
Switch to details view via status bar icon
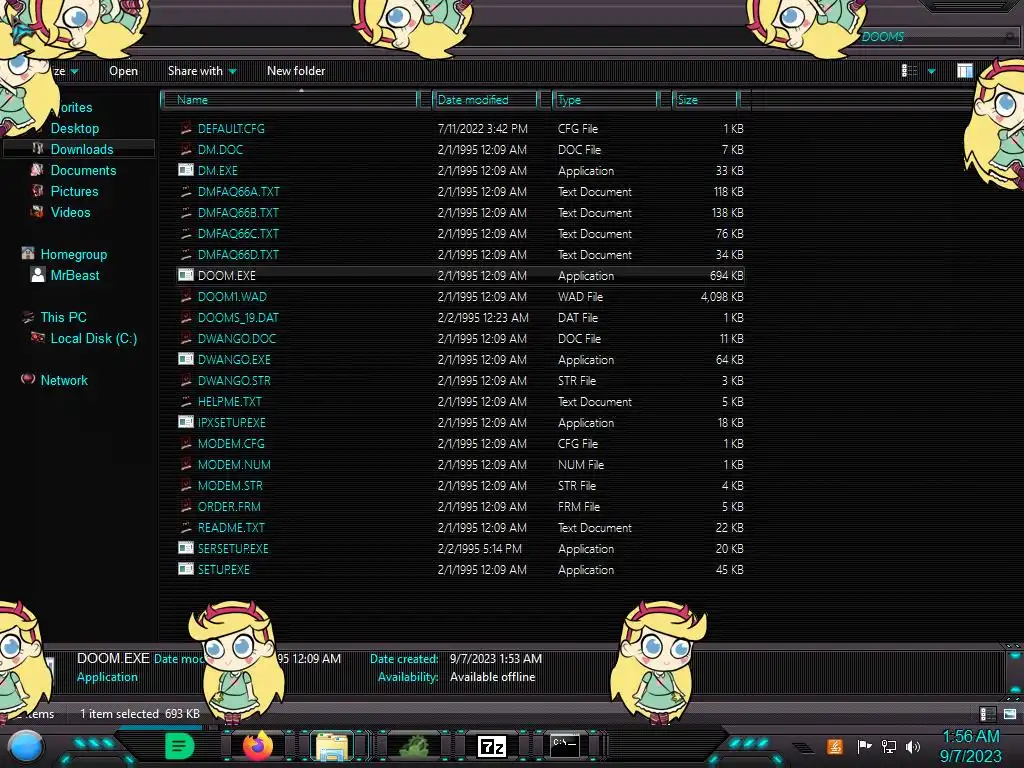987,714
